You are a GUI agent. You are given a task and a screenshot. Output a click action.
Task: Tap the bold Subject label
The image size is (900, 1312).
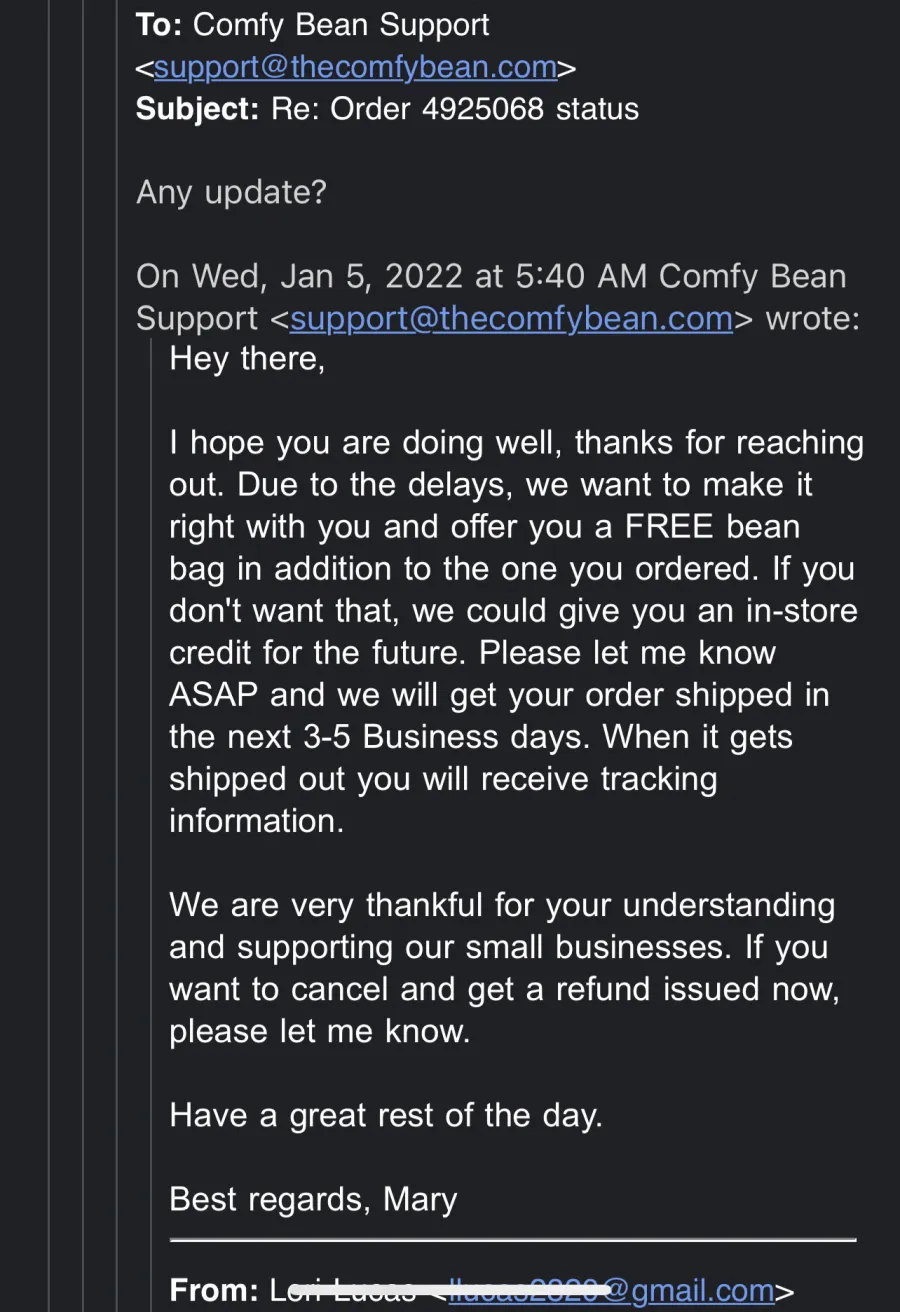(198, 108)
